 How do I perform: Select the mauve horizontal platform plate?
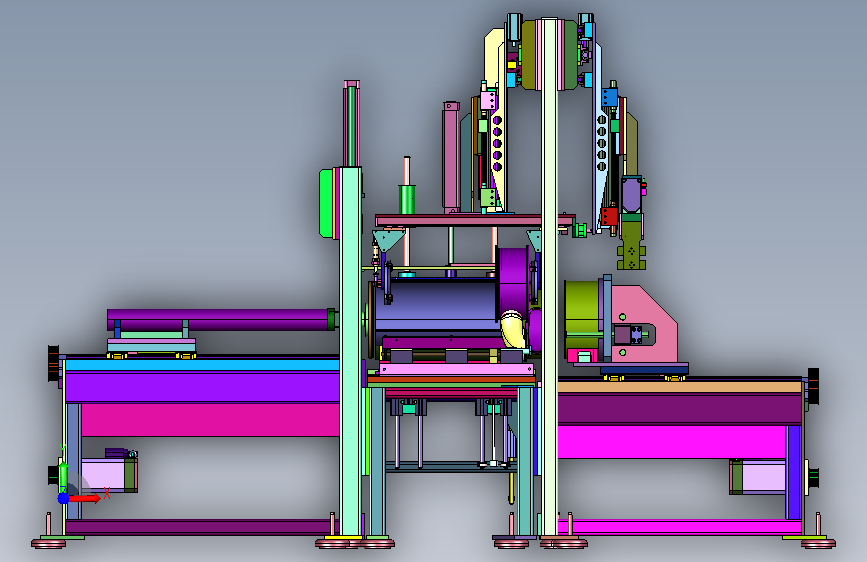point(475,221)
